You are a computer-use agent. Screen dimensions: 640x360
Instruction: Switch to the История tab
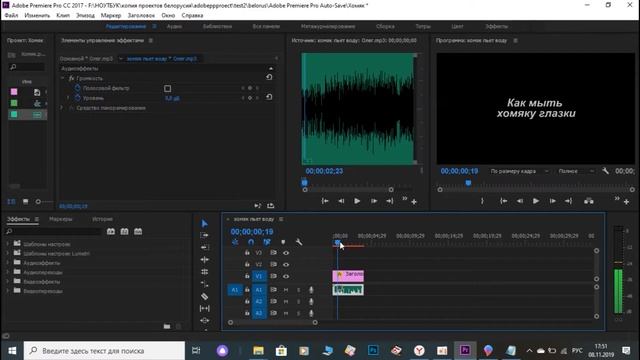click(x=102, y=219)
